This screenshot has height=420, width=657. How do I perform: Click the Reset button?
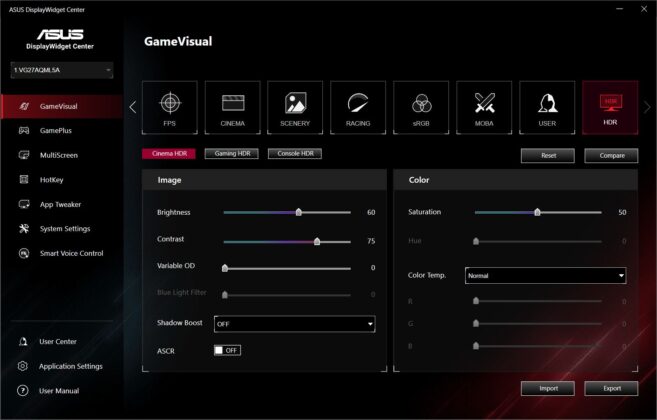(x=548, y=156)
